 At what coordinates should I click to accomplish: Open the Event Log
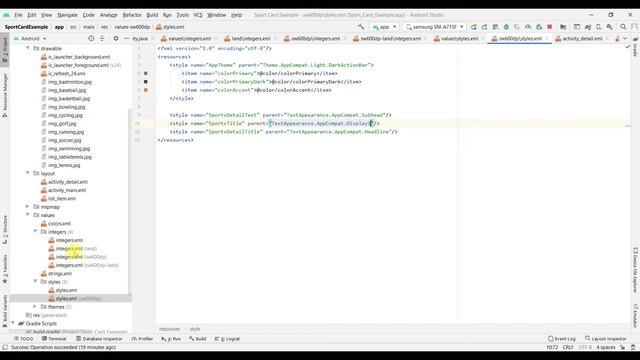pyautogui.click(x=562, y=339)
